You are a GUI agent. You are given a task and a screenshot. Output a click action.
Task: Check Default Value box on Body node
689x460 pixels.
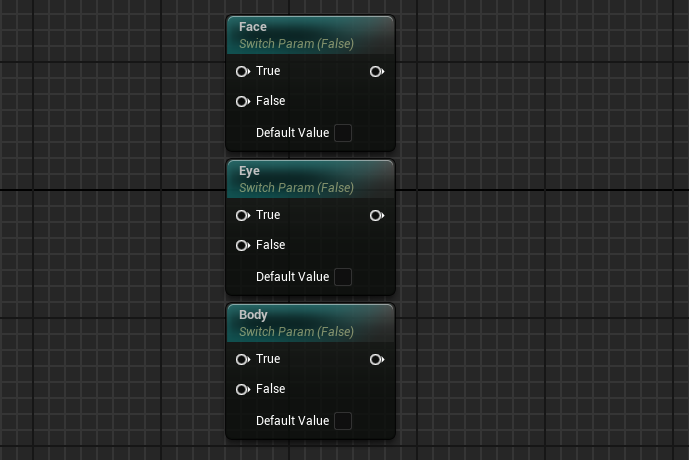[343, 421]
